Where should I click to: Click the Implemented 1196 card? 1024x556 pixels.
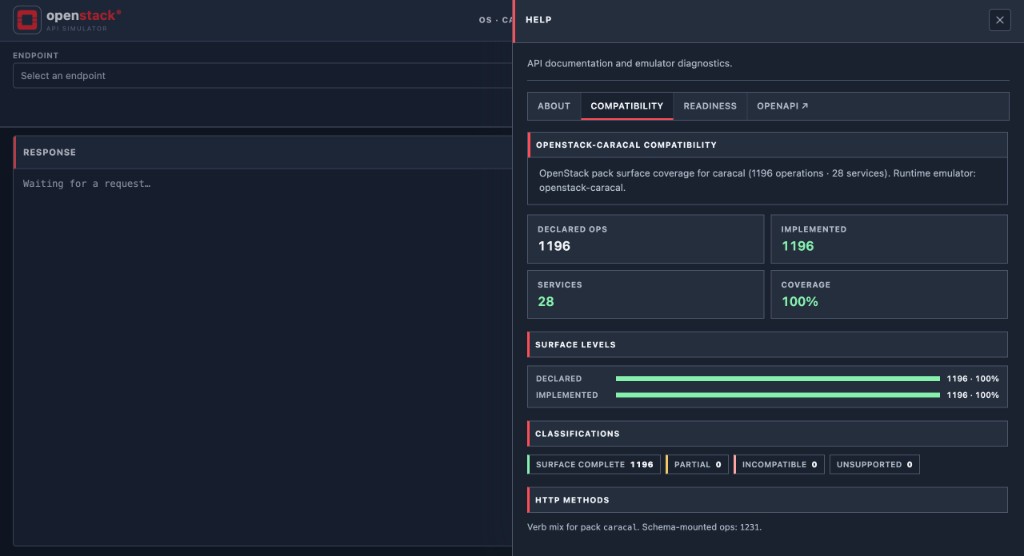click(889, 239)
